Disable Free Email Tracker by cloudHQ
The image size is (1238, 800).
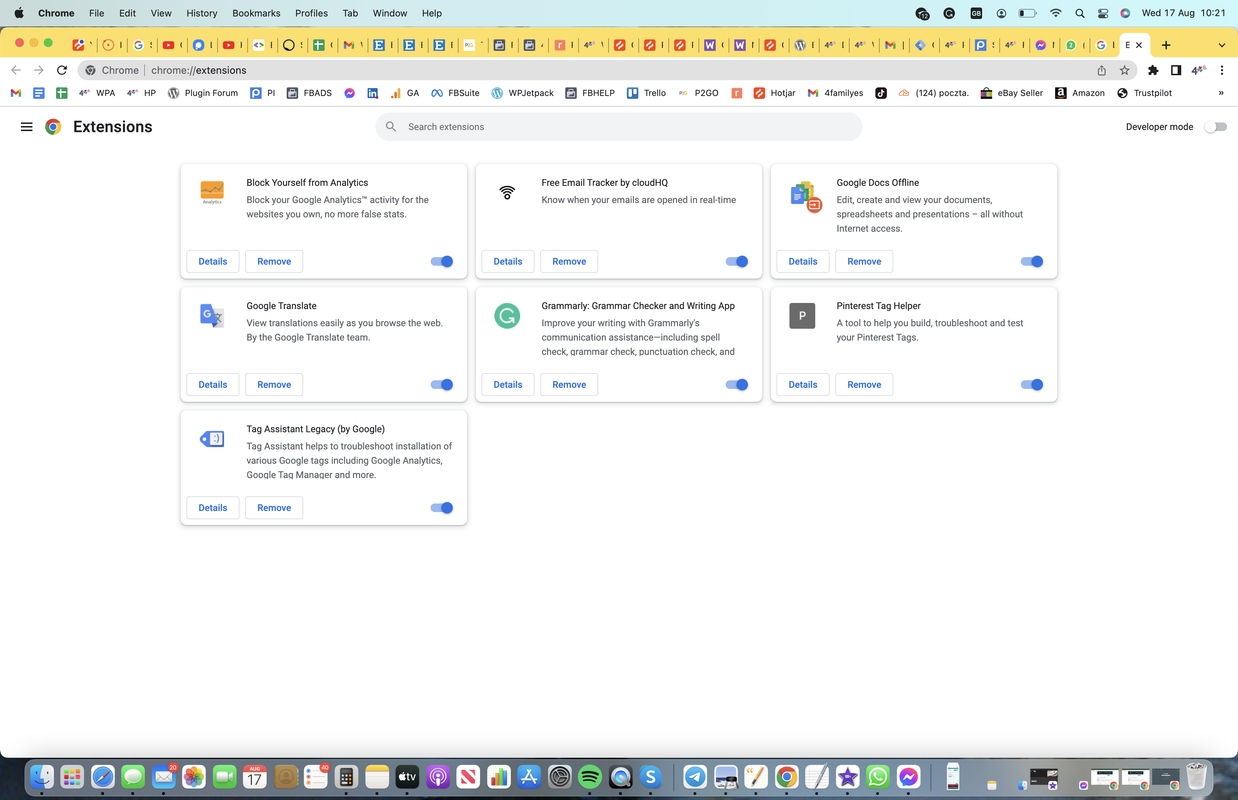[737, 261]
